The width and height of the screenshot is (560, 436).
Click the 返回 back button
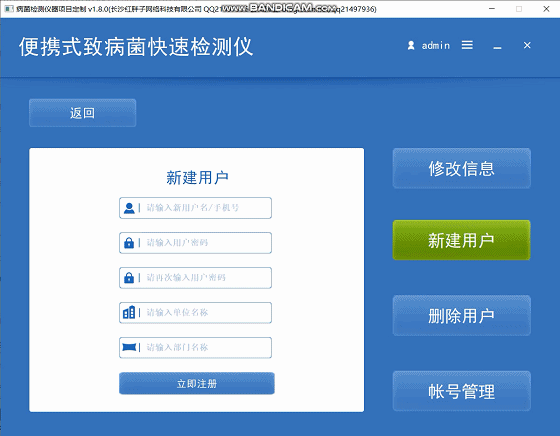(x=82, y=113)
